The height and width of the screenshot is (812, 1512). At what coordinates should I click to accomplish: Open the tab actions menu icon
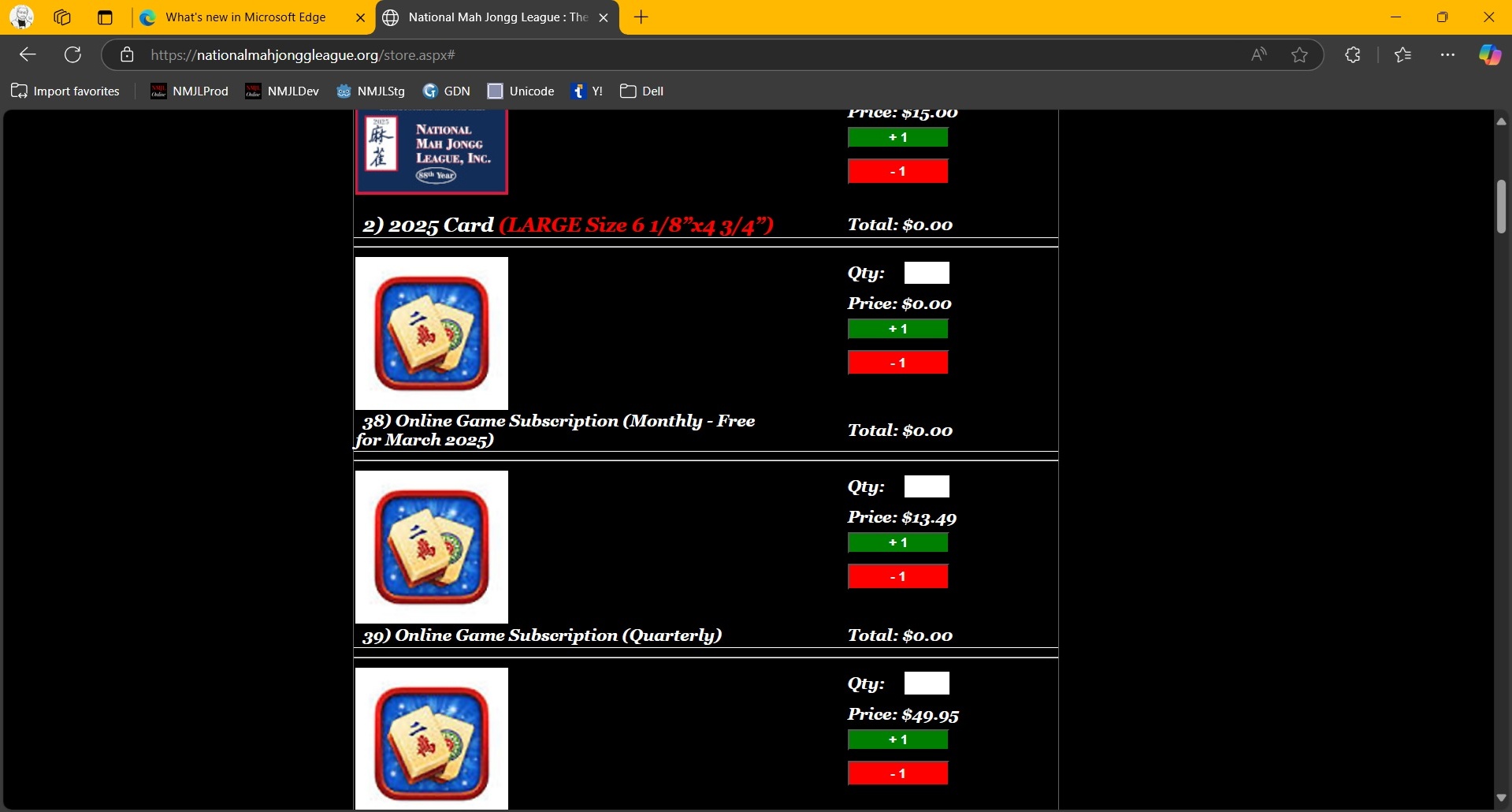tap(105, 17)
